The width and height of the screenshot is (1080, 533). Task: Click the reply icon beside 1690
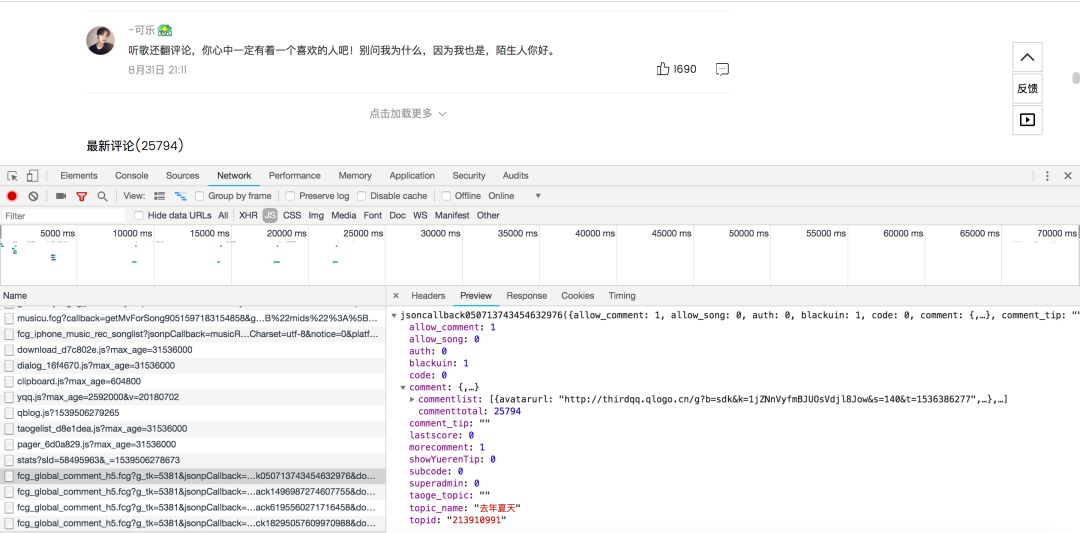click(722, 69)
